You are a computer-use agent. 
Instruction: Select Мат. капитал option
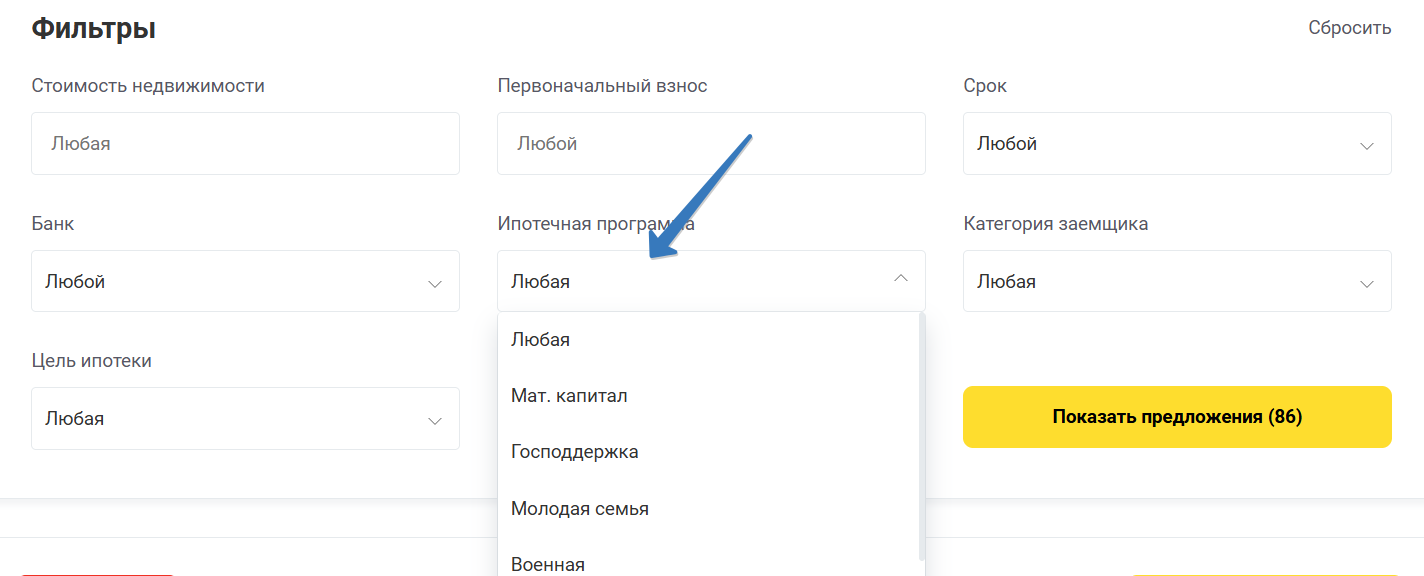pos(708,396)
